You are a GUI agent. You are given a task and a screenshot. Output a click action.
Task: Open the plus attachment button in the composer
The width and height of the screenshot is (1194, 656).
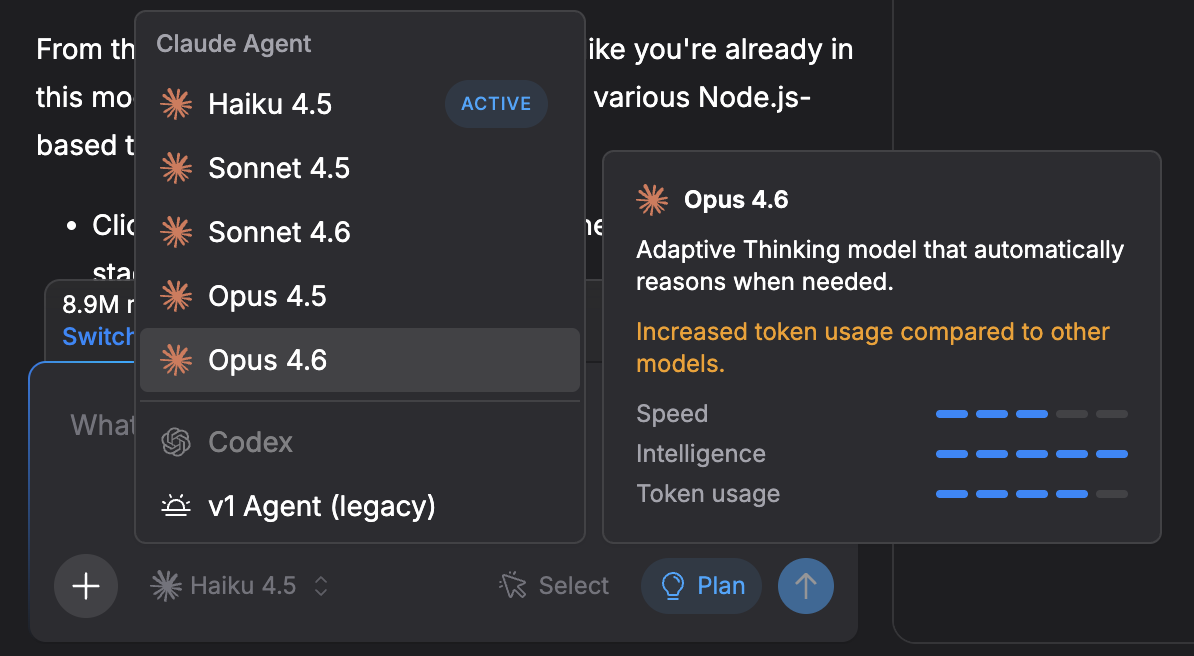coord(85,586)
